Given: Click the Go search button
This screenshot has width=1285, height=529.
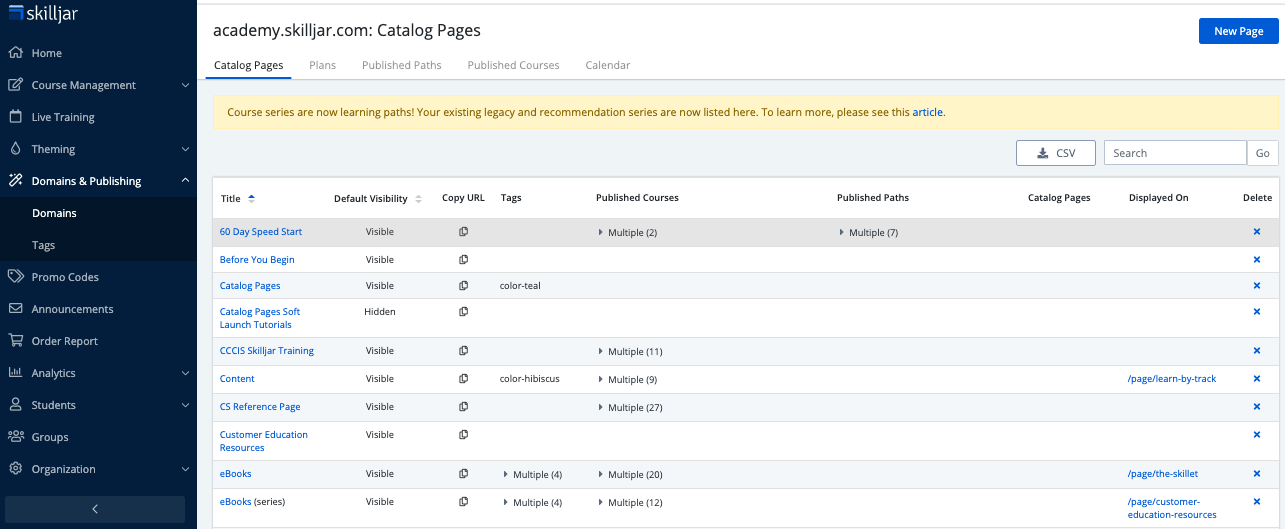Looking at the screenshot, I should tap(1262, 153).
